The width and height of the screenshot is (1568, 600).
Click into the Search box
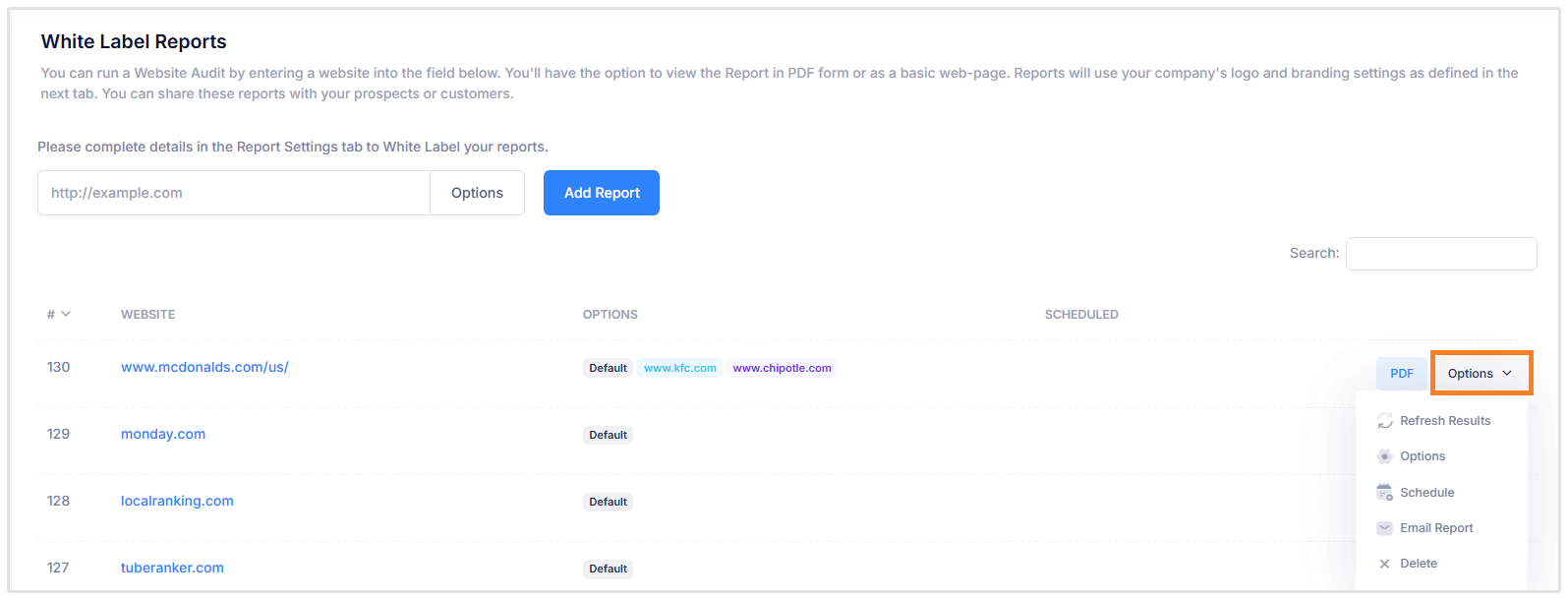[x=1440, y=254]
